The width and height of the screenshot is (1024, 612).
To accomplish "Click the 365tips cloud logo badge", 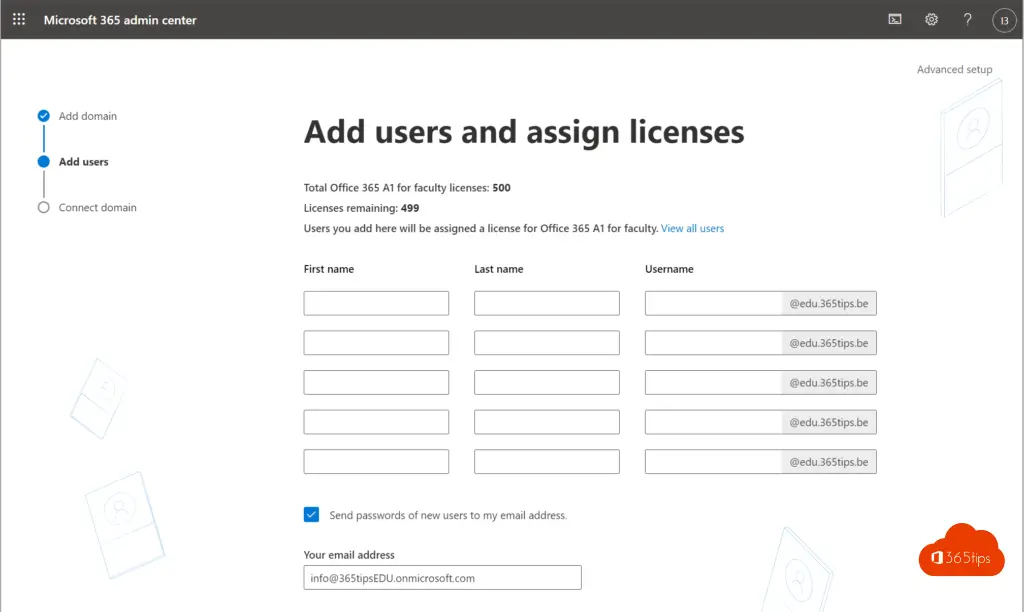I will pyautogui.click(x=961, y=551).
